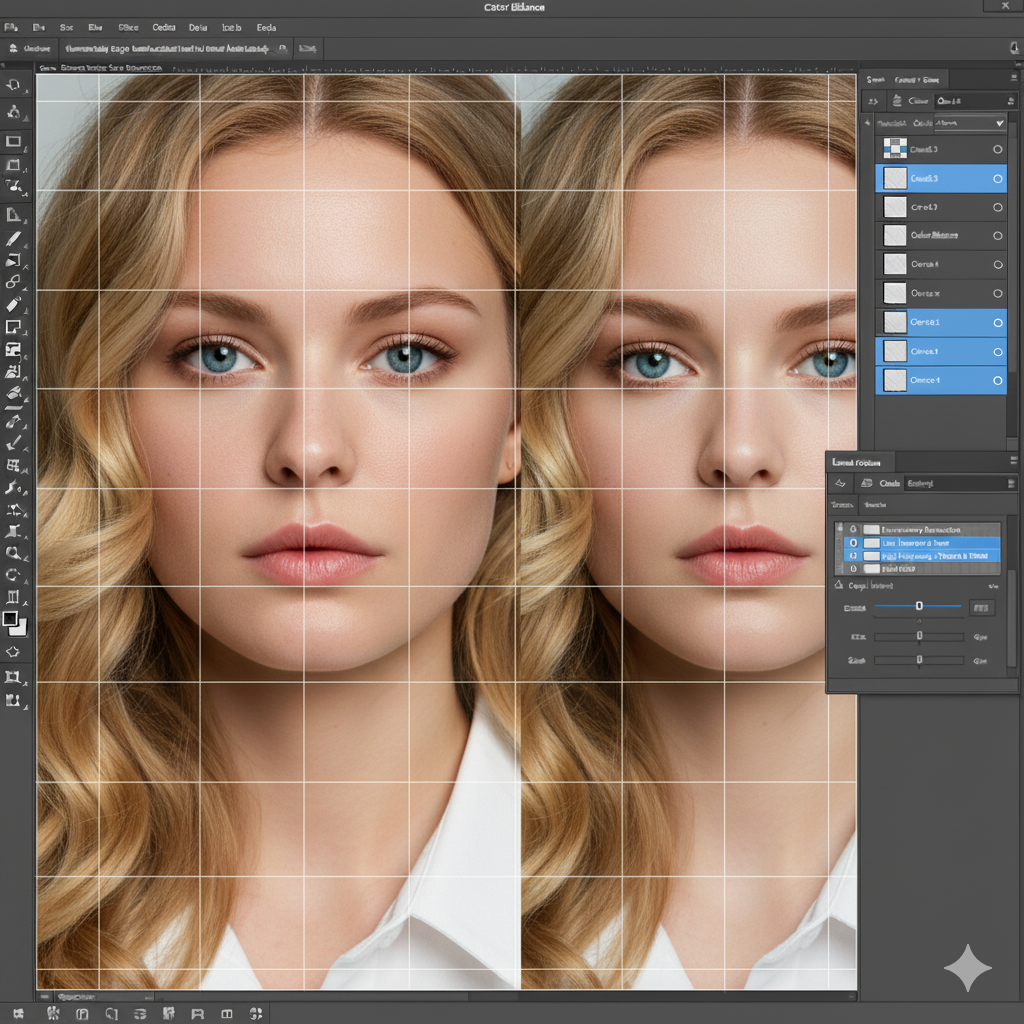Image resolution: width=1024 pixels, height=1024 pixels.
Task: Click the black foreground color swatch
Action: [10, 619]
